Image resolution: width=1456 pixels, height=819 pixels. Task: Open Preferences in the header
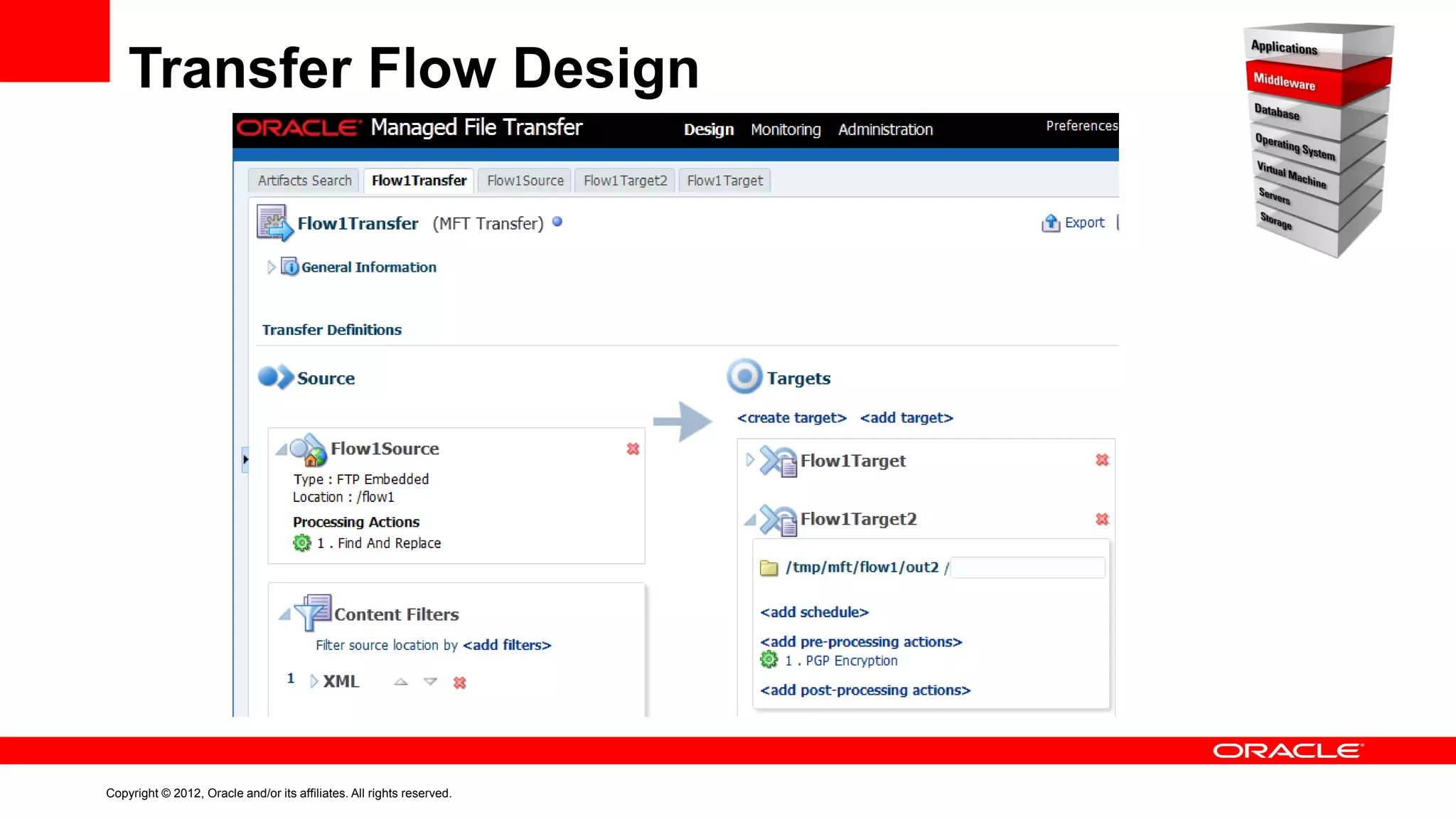coord(1081,126)
